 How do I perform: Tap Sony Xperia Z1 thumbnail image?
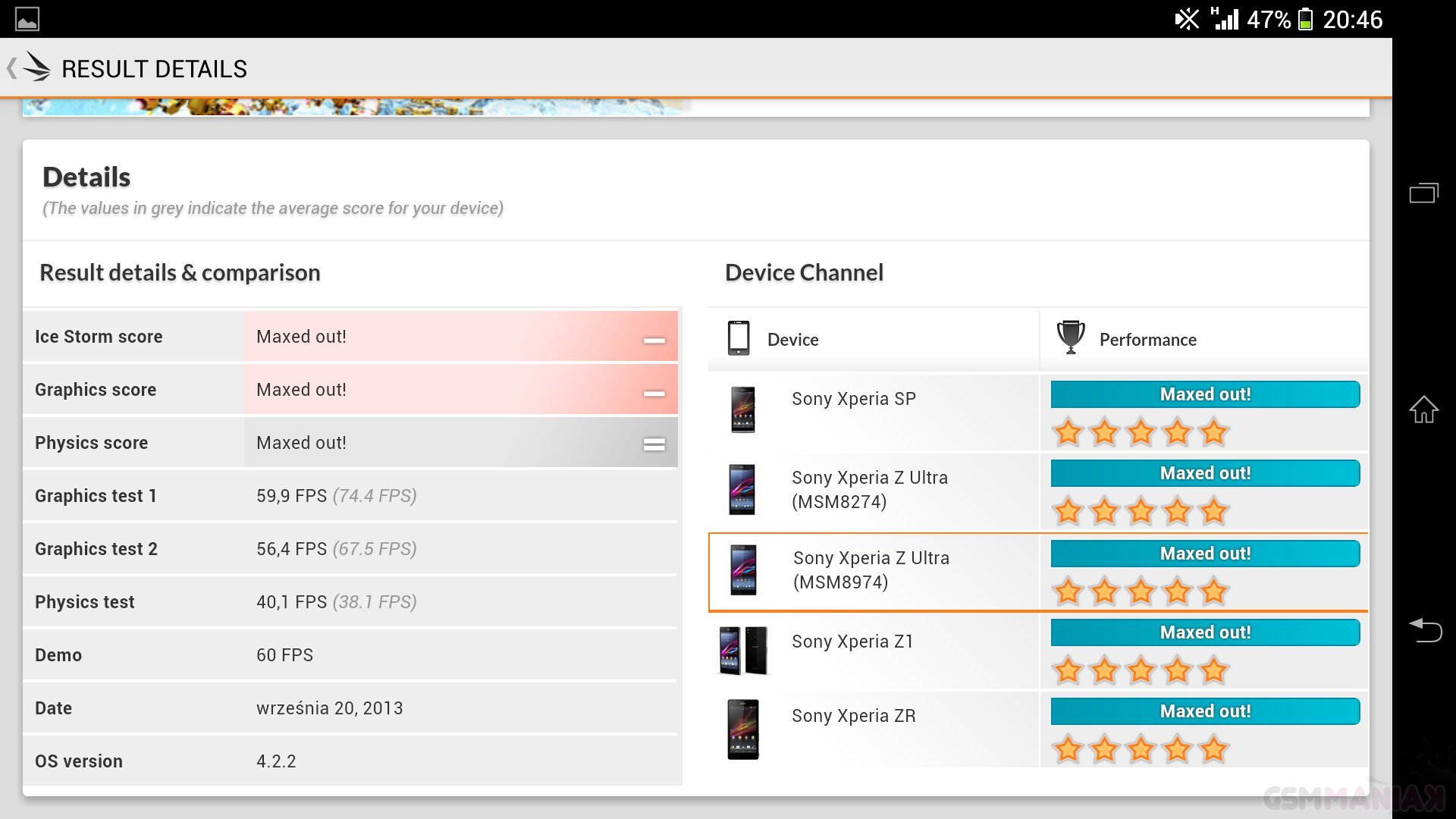(743, 650)
